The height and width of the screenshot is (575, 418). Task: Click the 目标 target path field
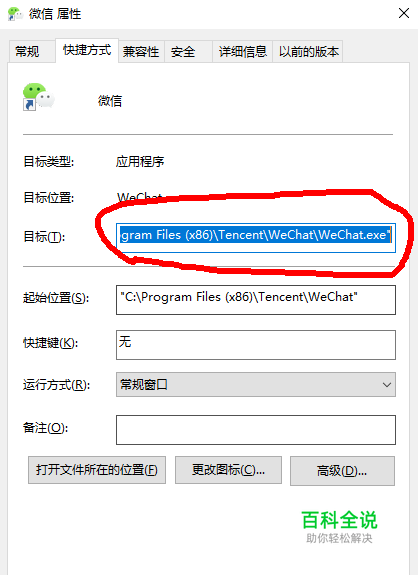256,238
